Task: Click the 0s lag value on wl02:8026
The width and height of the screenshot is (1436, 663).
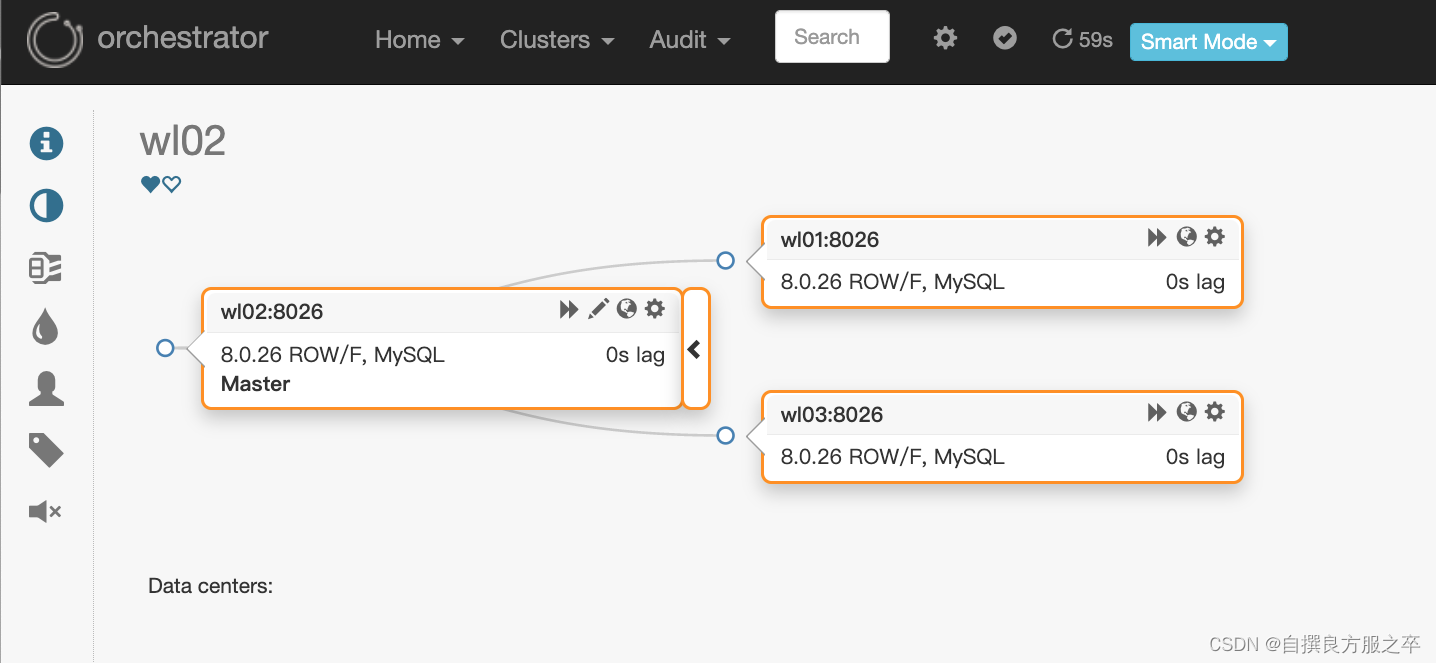Action: point(635,355)
